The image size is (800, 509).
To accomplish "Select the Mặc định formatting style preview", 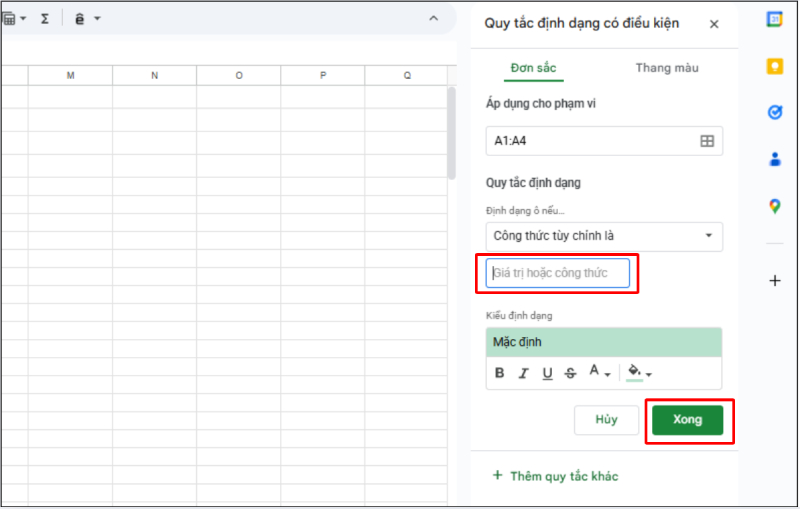I will (604, 342).
